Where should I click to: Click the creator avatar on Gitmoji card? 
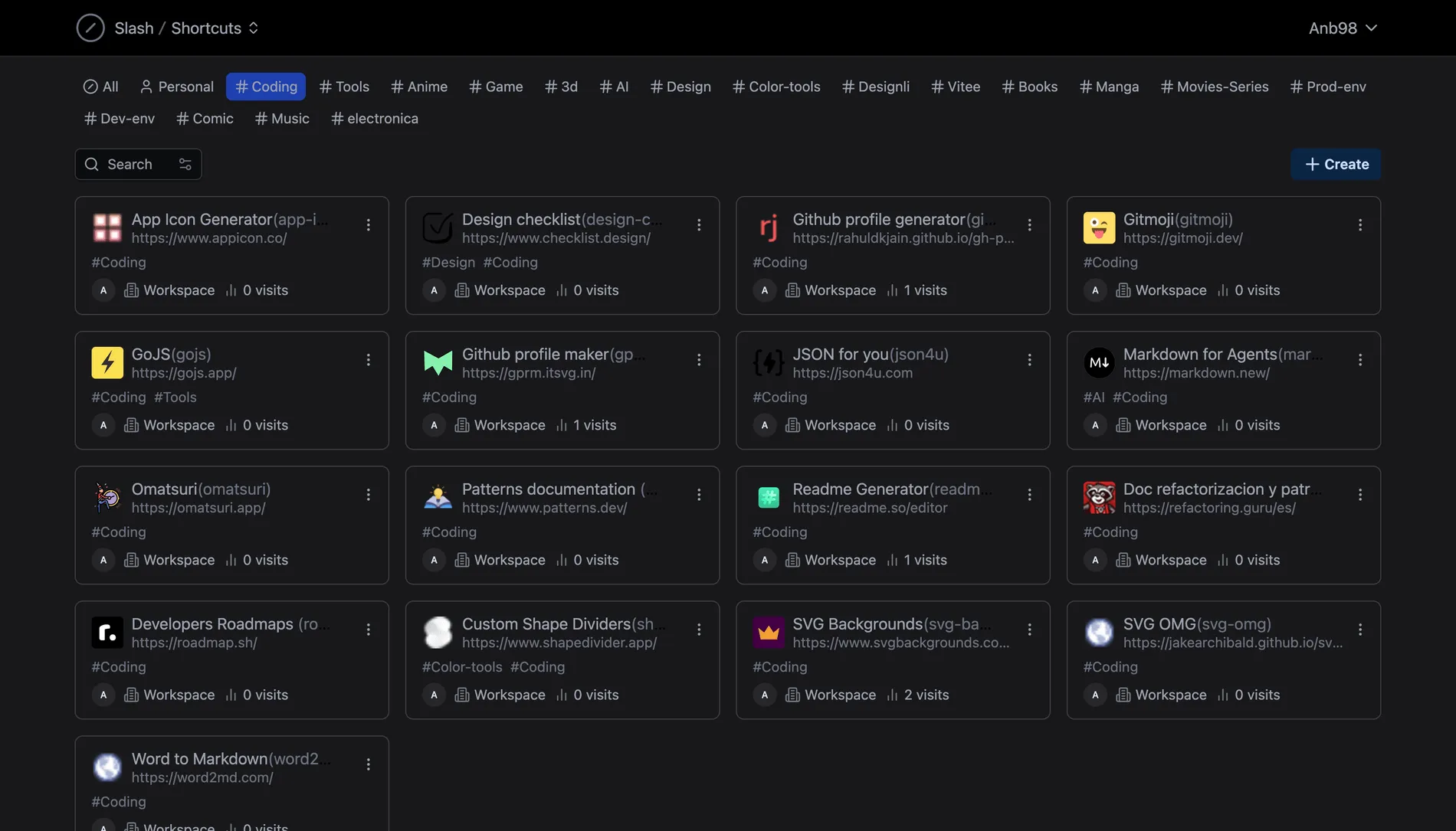click(1095, 290)
